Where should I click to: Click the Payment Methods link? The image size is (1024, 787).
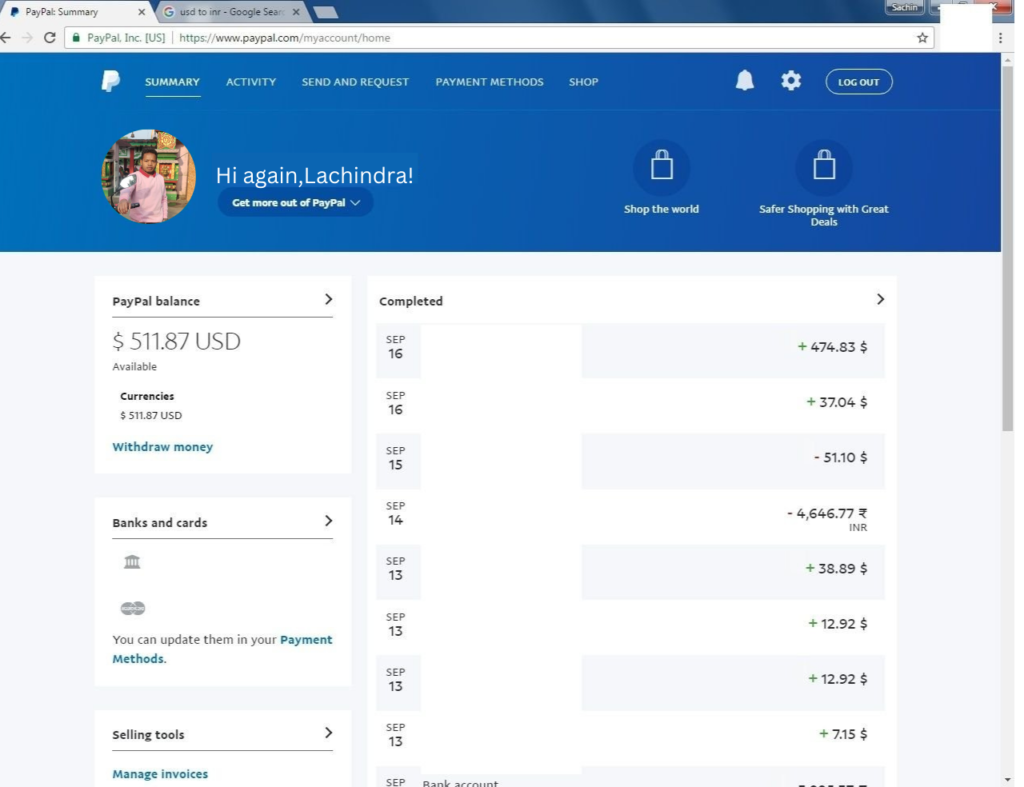click(x=222, y=649)
